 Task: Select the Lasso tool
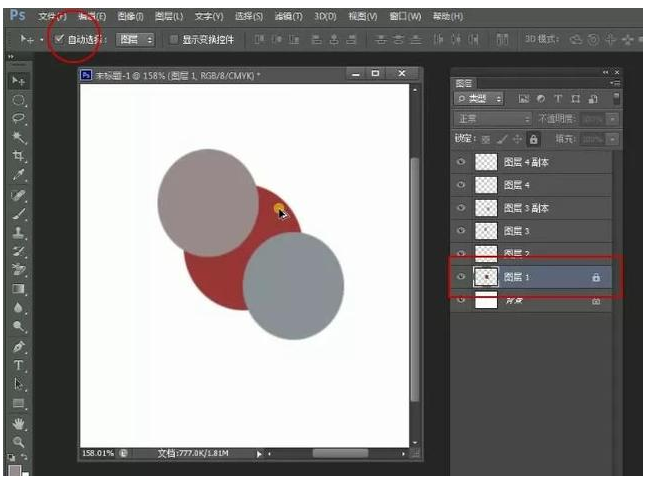pos(19,119)
